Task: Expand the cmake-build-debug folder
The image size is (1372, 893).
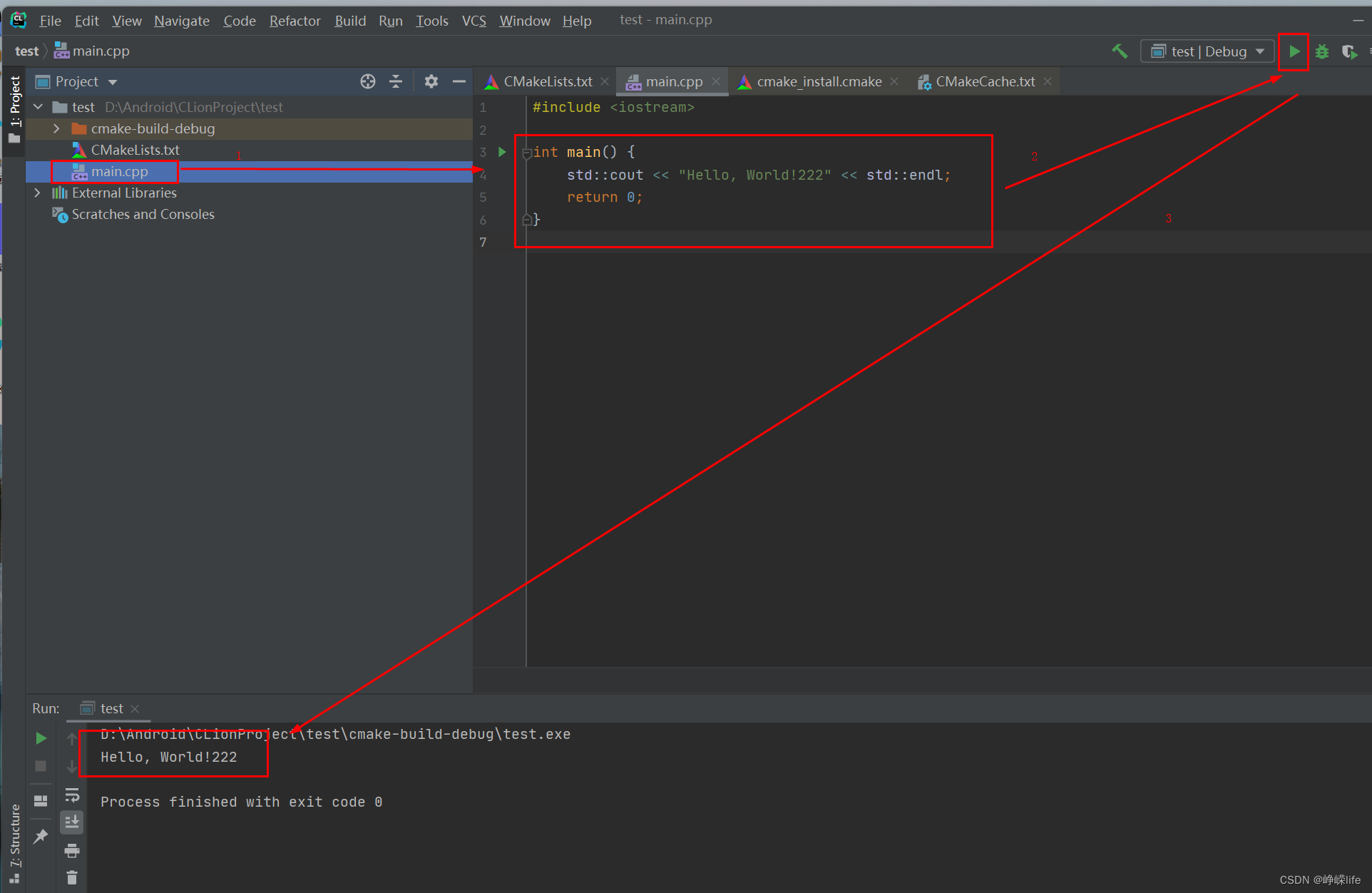Action: (x=56, y=128)
